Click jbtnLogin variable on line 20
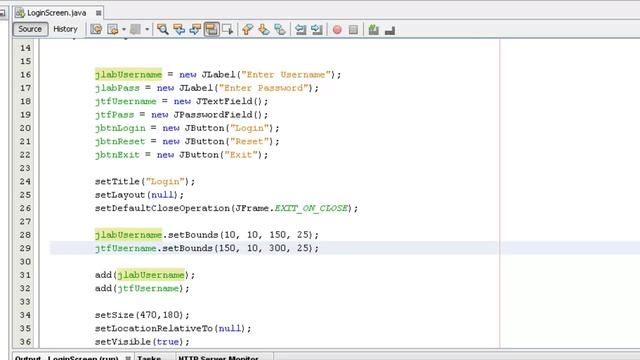This screenshot has height=360, width=640. tap(120, 128)
